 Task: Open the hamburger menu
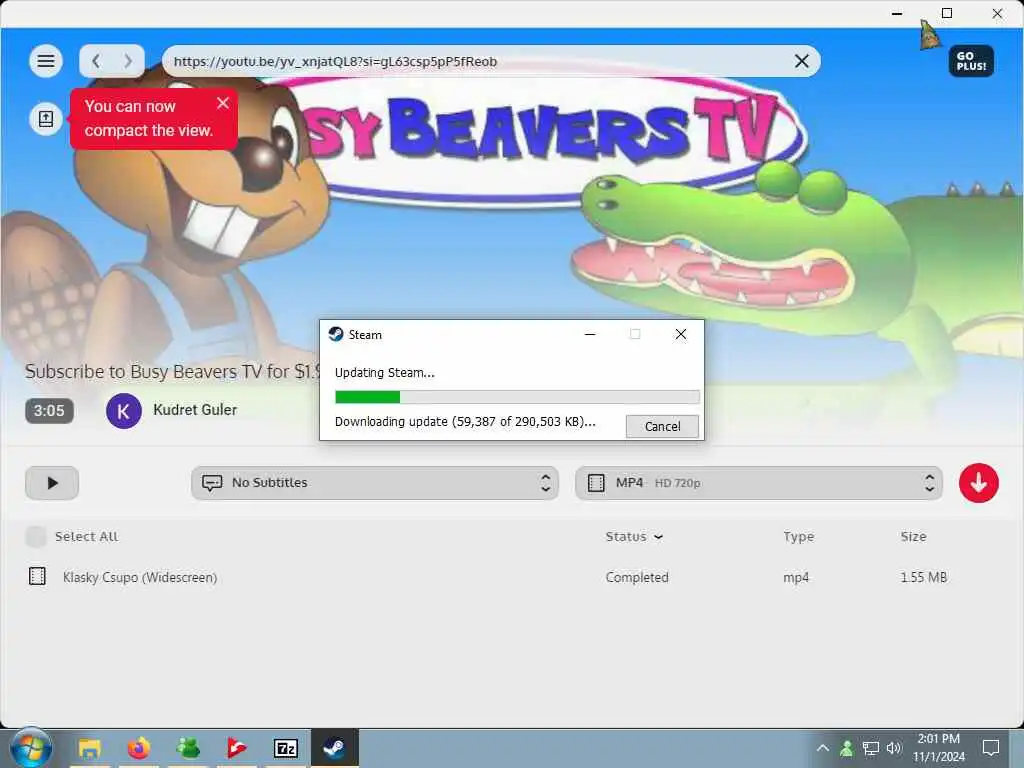(x=46, y=61)
